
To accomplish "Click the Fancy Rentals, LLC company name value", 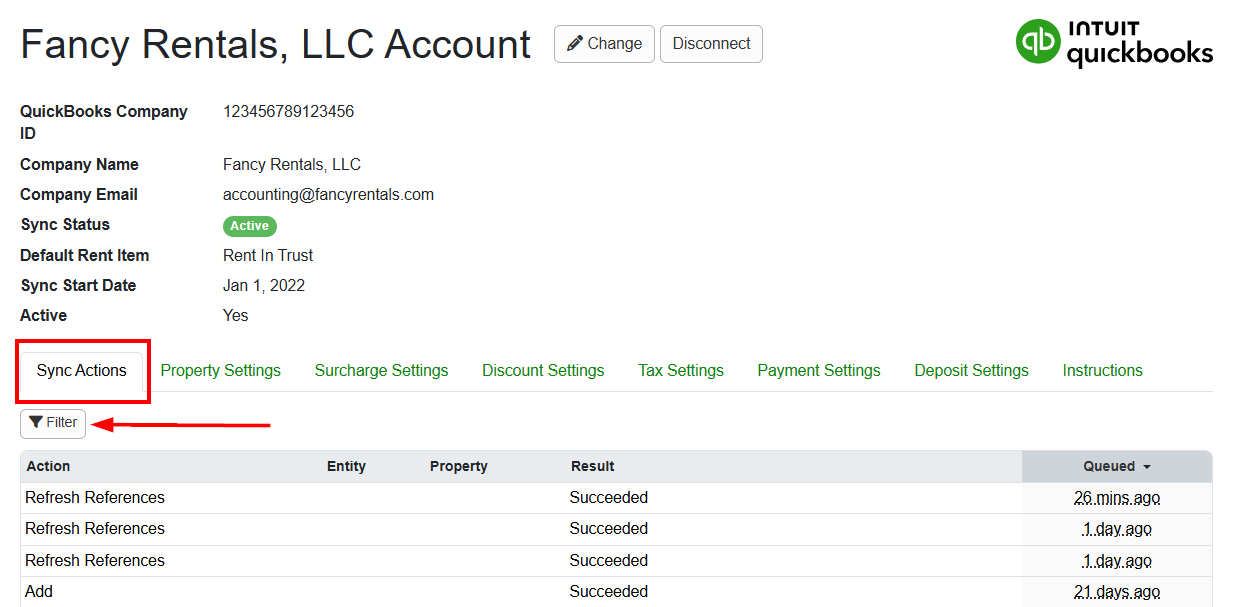I will [x=292, y=164].
